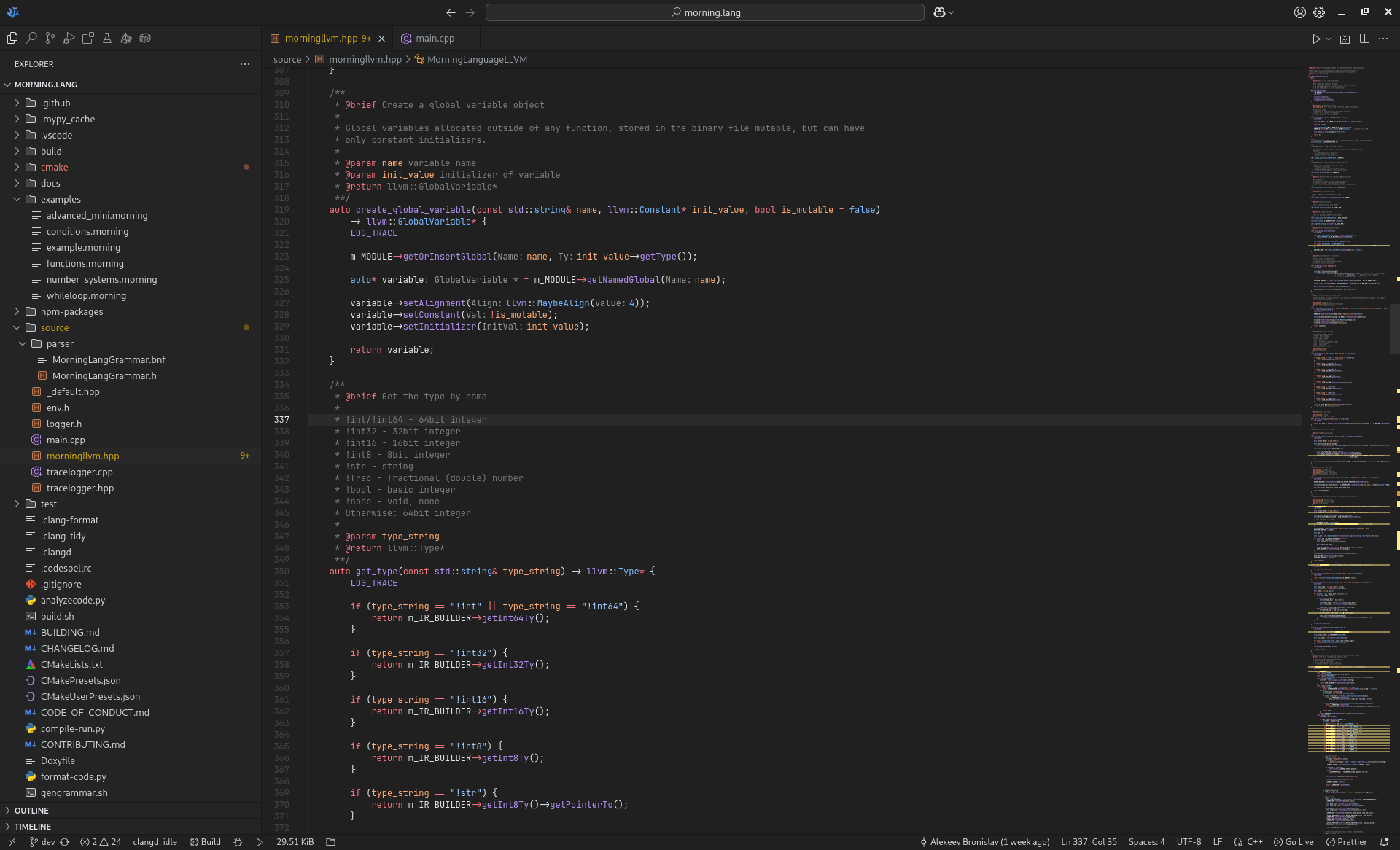Image resolution: width=1400 pixels, height=850 pixels.
Task: Click the Build button in status bar
Action: click(205, 842)
